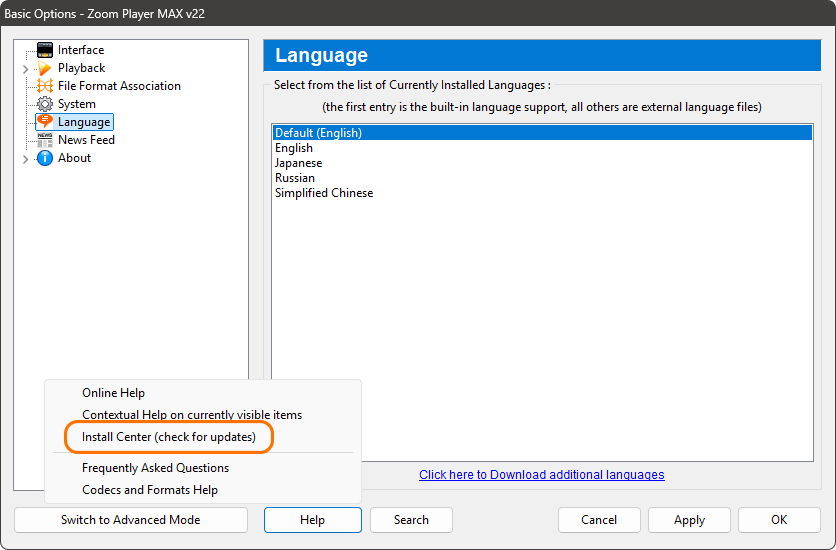
Task: Click the Language speech-bubble icon
Action: [45, 122]
